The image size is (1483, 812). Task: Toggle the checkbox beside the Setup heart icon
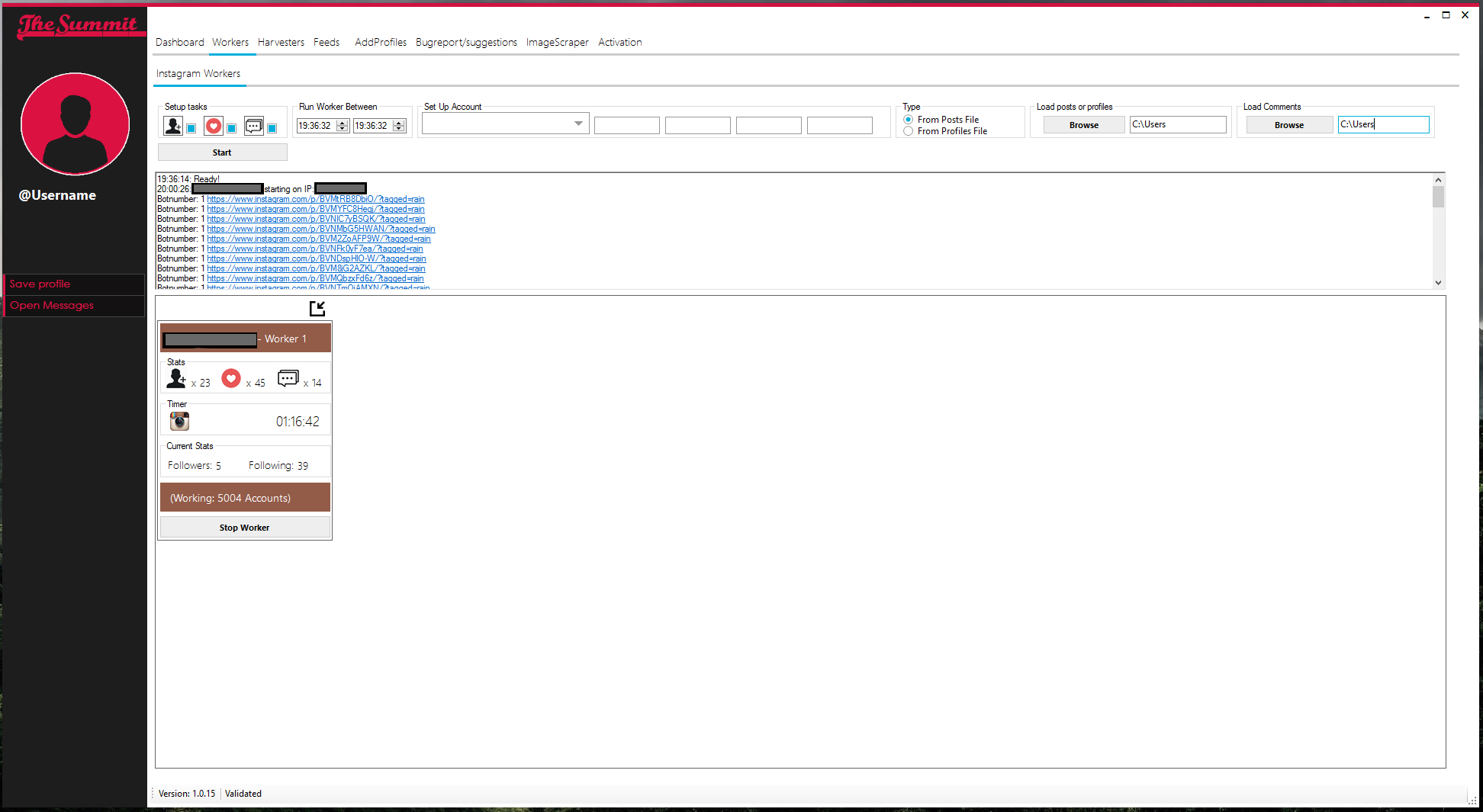tap(232, 128)
